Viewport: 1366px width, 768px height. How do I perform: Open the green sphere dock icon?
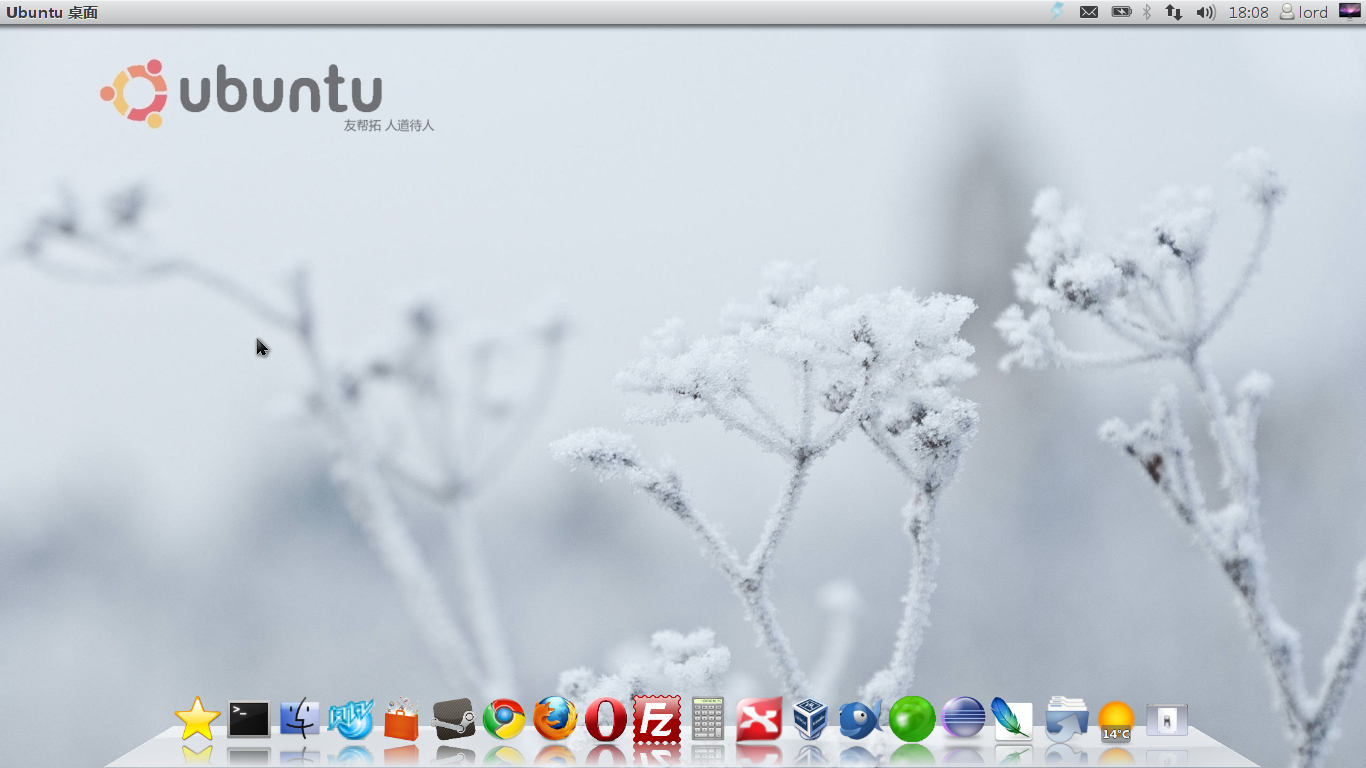pyautogui.click(x=912, y=719)
